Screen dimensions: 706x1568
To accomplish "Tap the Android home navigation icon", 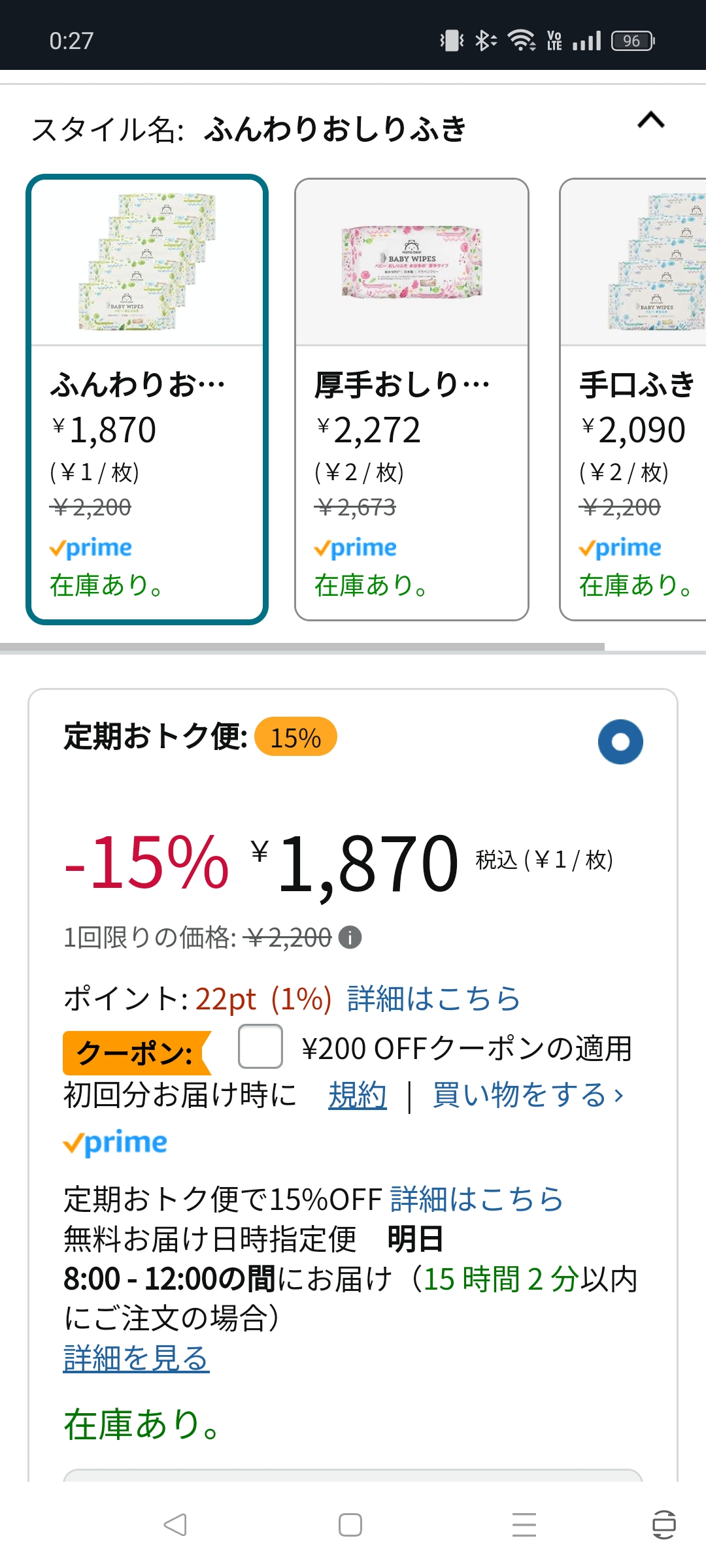I will coord(350,1525).
